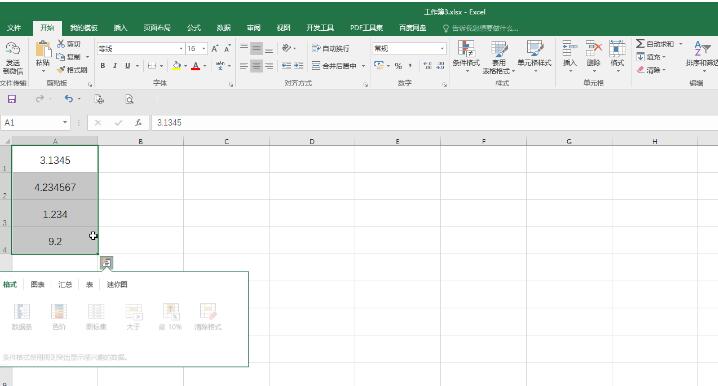Click the Format cells icon in Cells group
Viewport: 718px width, 386px height.
tap(617, 49)
